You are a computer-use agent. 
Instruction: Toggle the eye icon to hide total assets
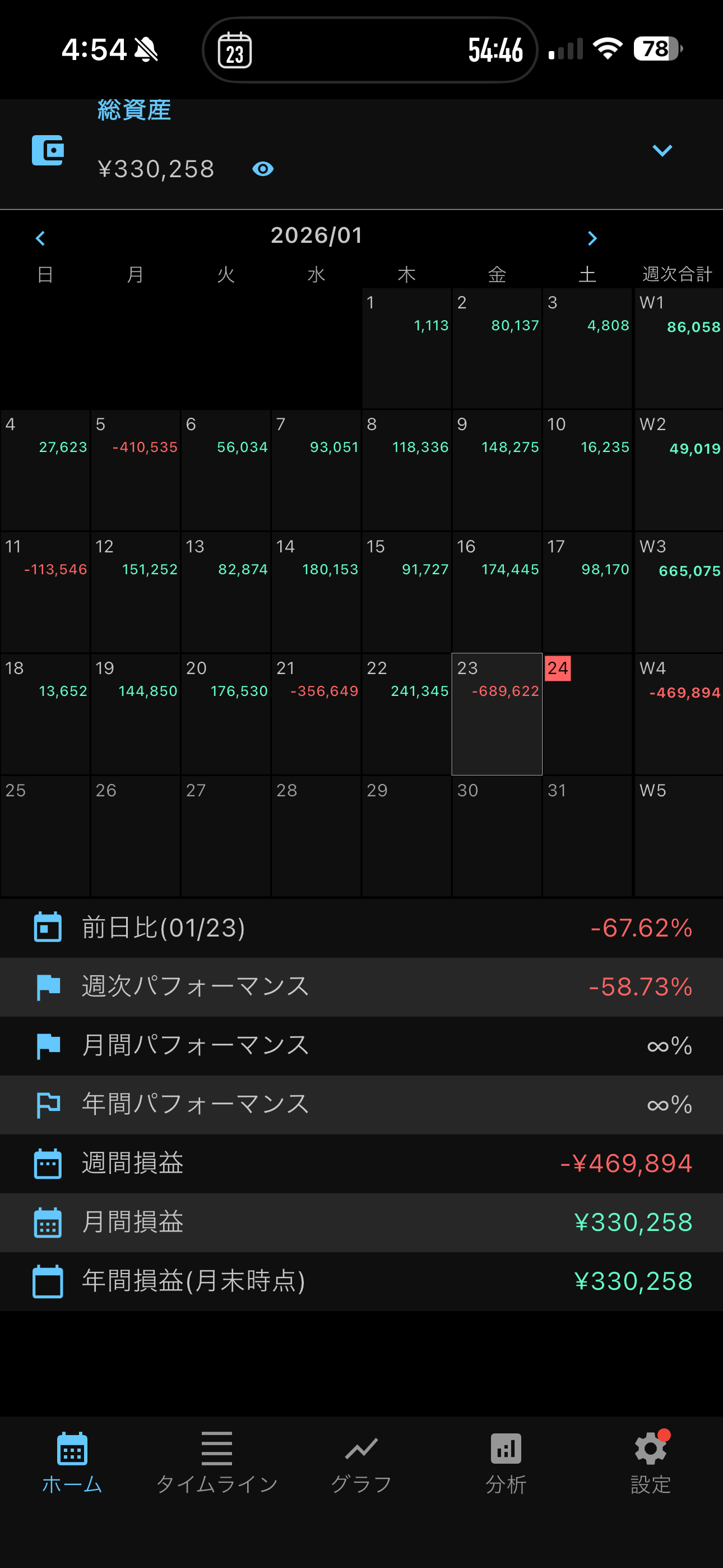(x=262, y=169)
